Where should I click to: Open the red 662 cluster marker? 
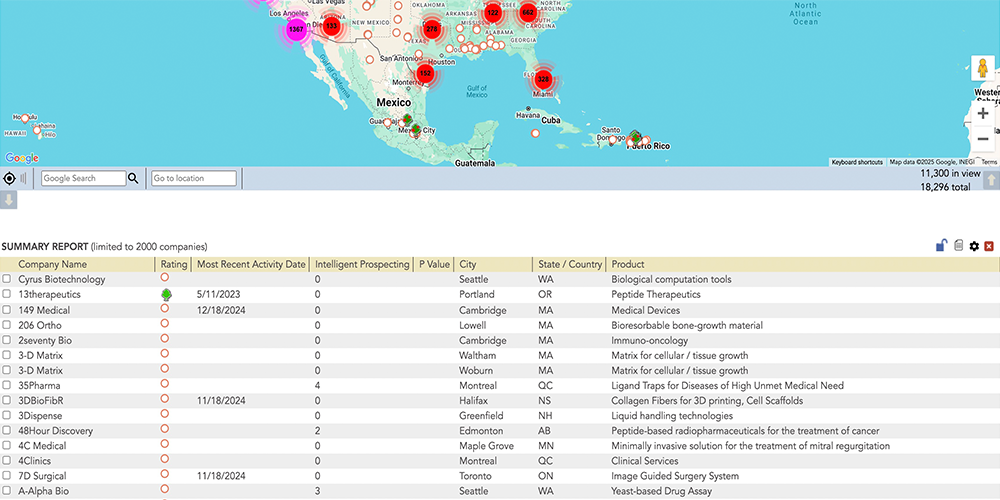(x=528, y=12)
